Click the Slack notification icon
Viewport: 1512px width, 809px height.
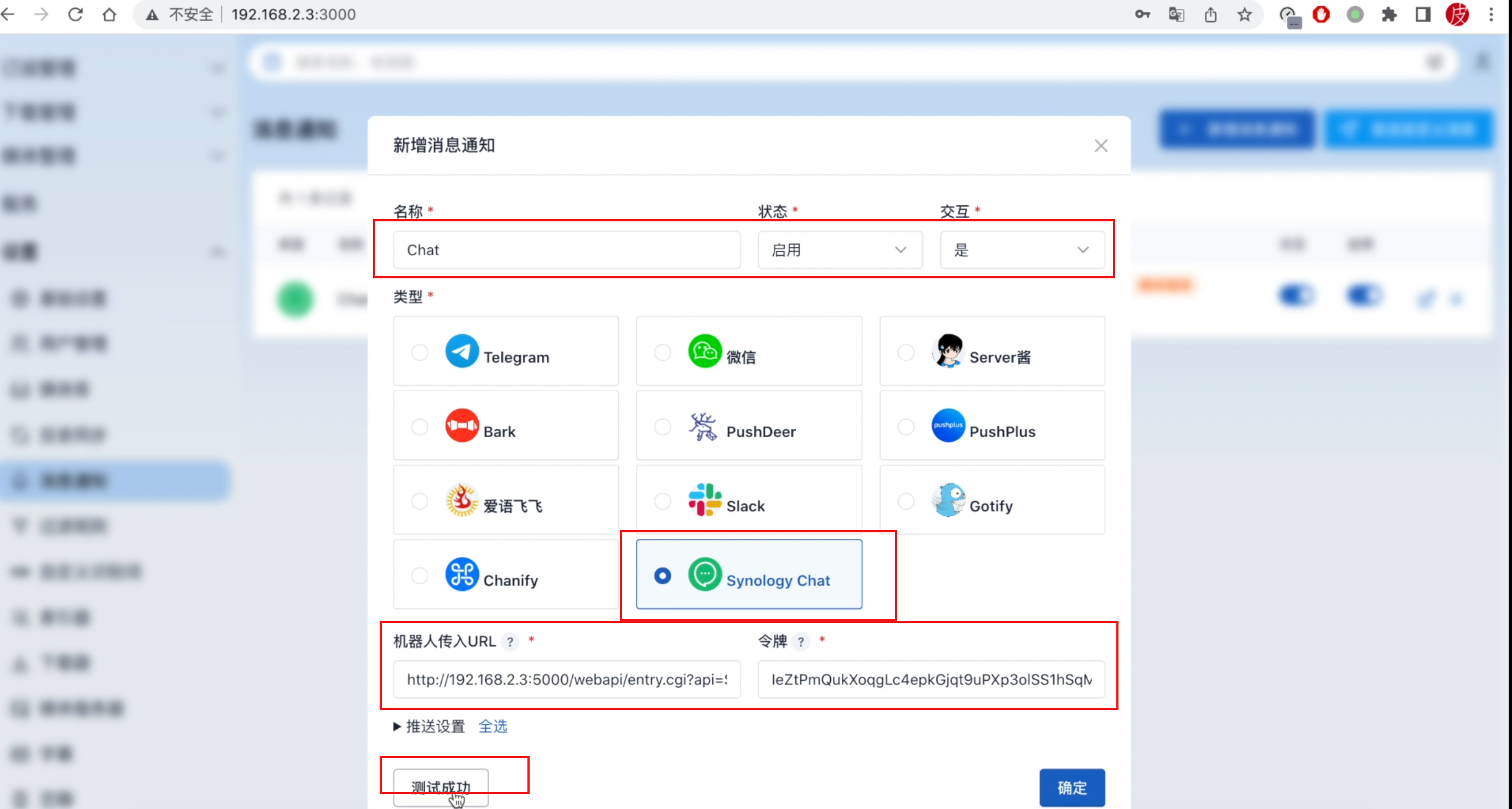[x=705, y=501]
